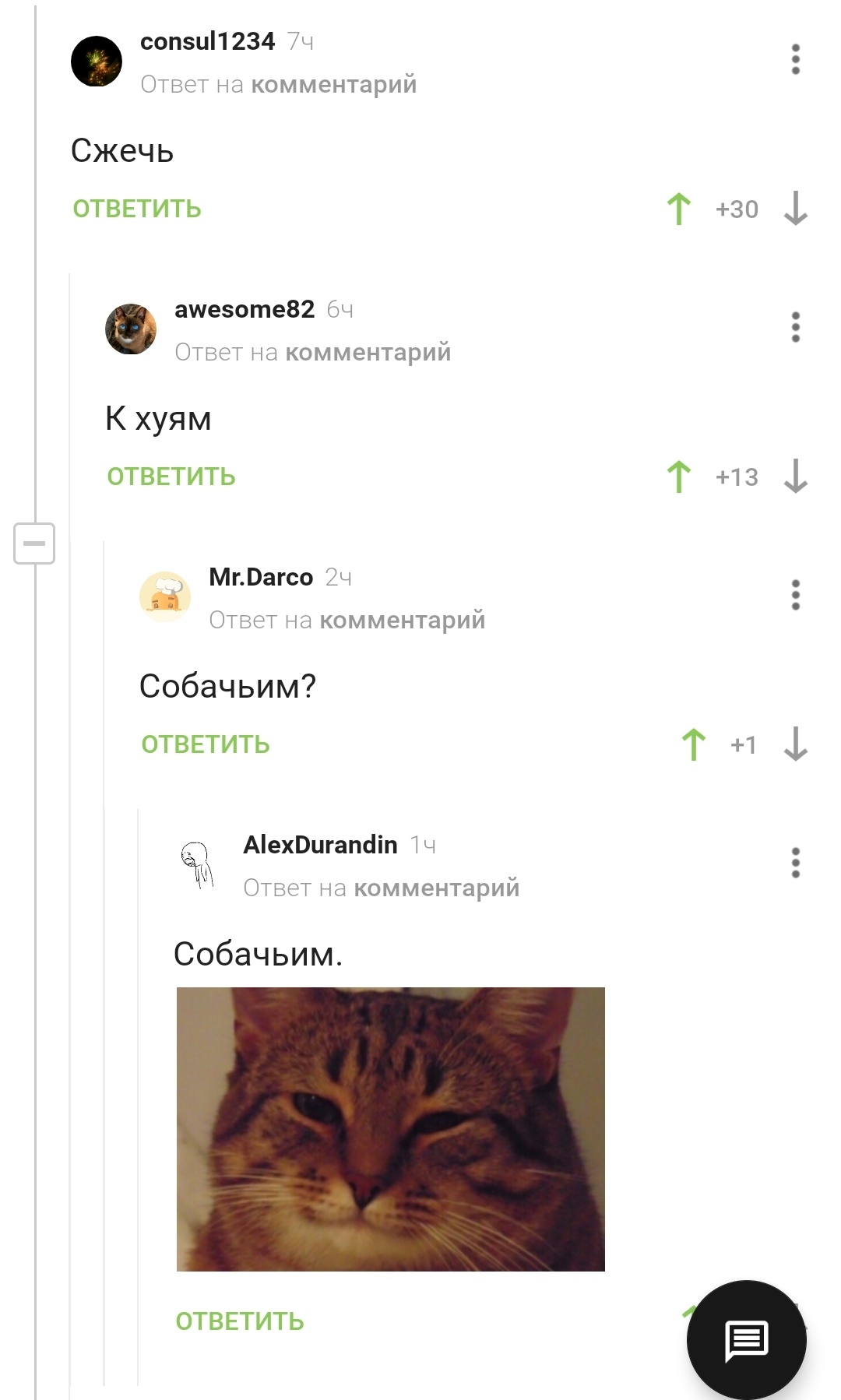Downvote consul1234's comment with +30 rating
Screen dimensions: 841x1400
click(795, 209)
